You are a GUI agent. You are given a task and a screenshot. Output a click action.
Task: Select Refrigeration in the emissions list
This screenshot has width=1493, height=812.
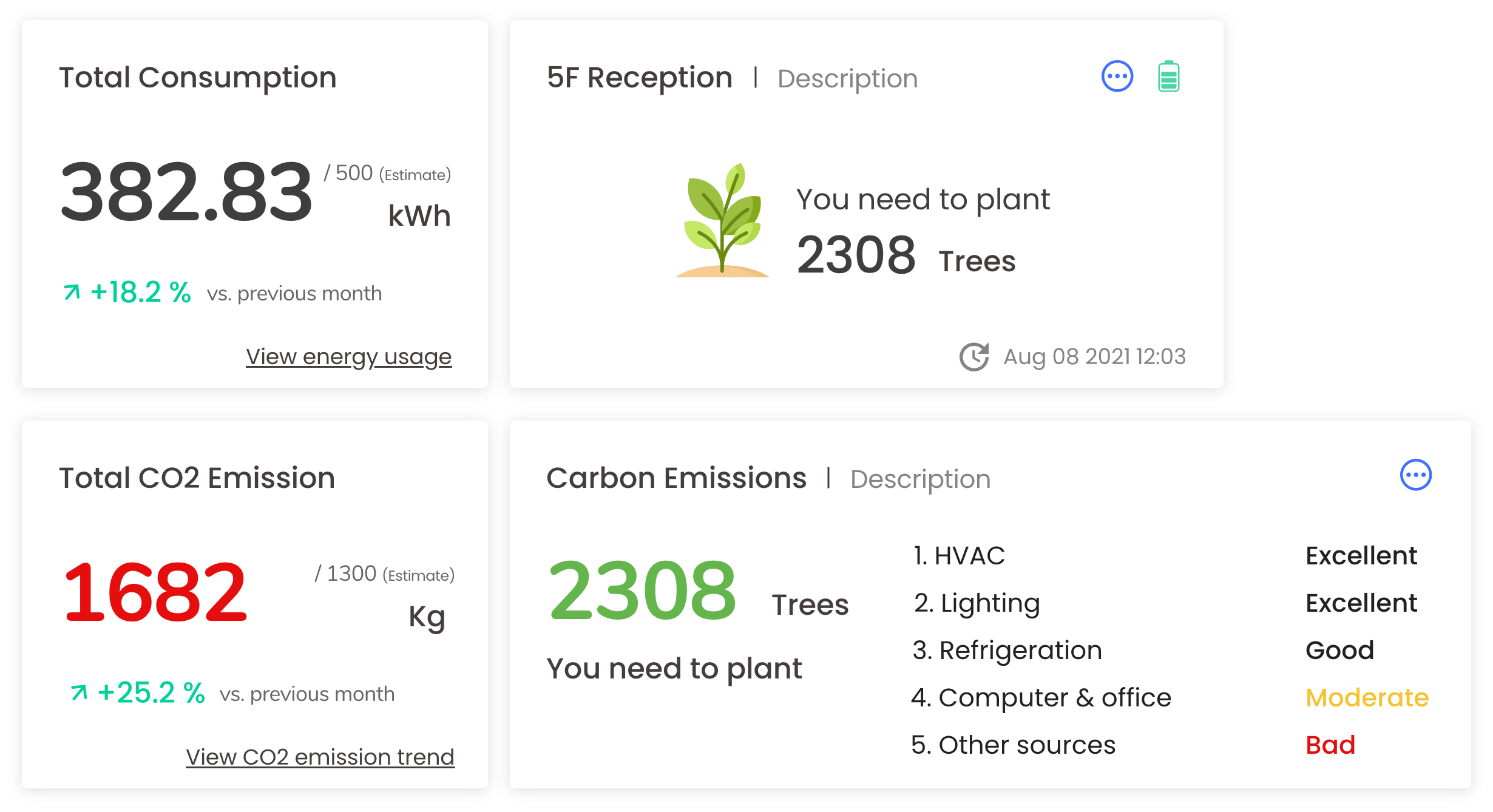pos(1007,649)
